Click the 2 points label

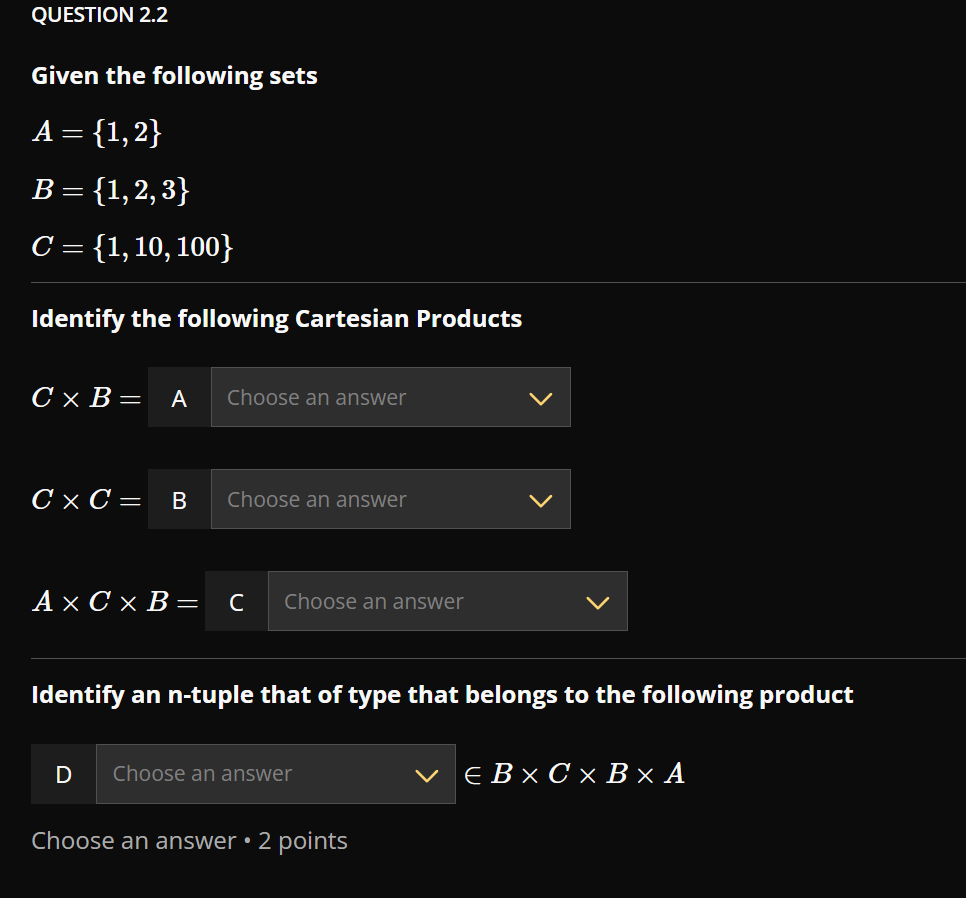(x=303, y=840)
